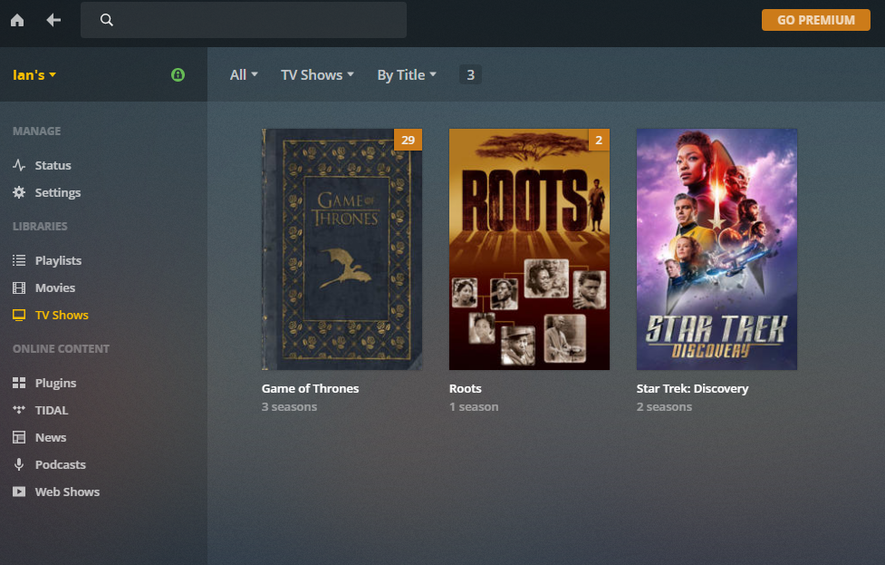This screenshot has width=885, height=565.
Task: Click the TV Shows monitor icon
Action: pos(19,315)
